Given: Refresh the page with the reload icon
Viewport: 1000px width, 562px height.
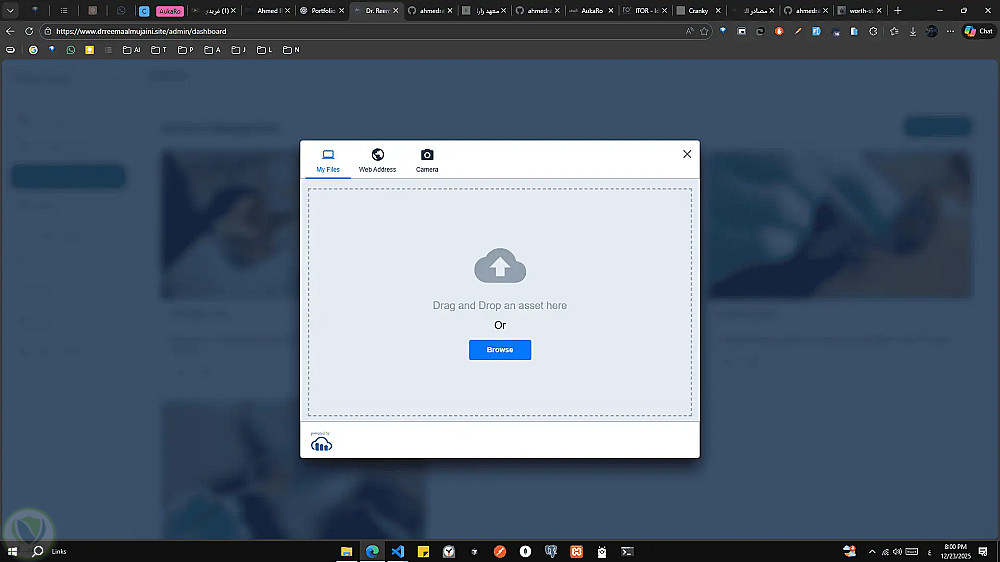Looking at the screenshot, I should [x=29, y=31].
